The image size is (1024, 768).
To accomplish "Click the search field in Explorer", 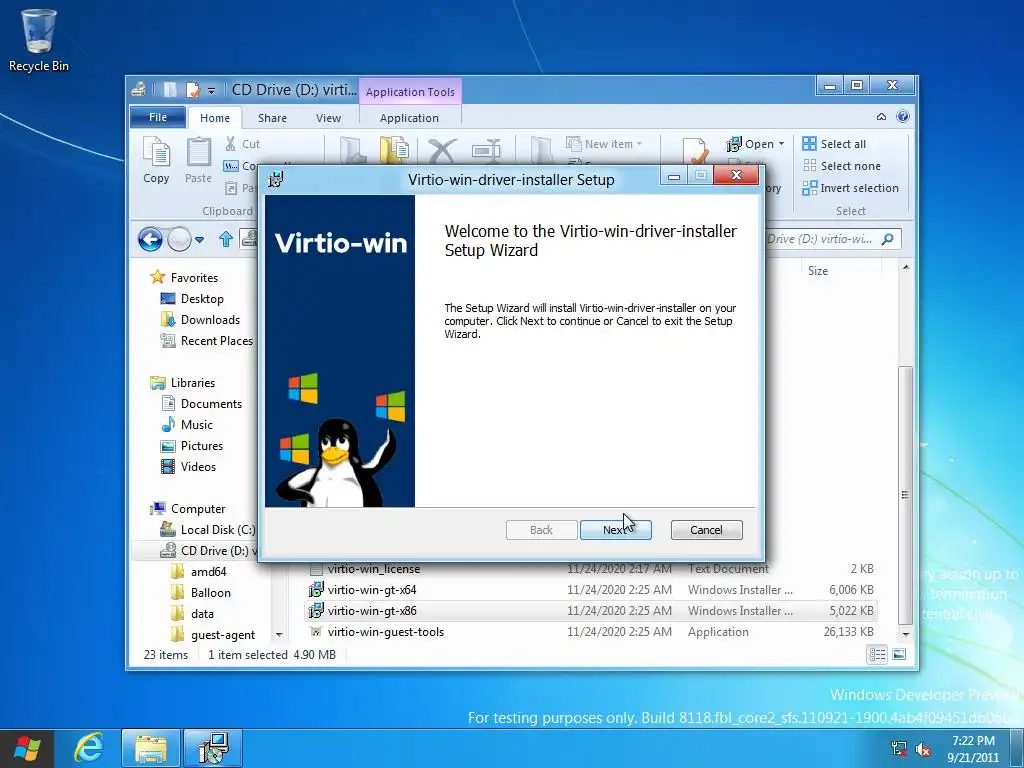I will (x=825, y=239).
